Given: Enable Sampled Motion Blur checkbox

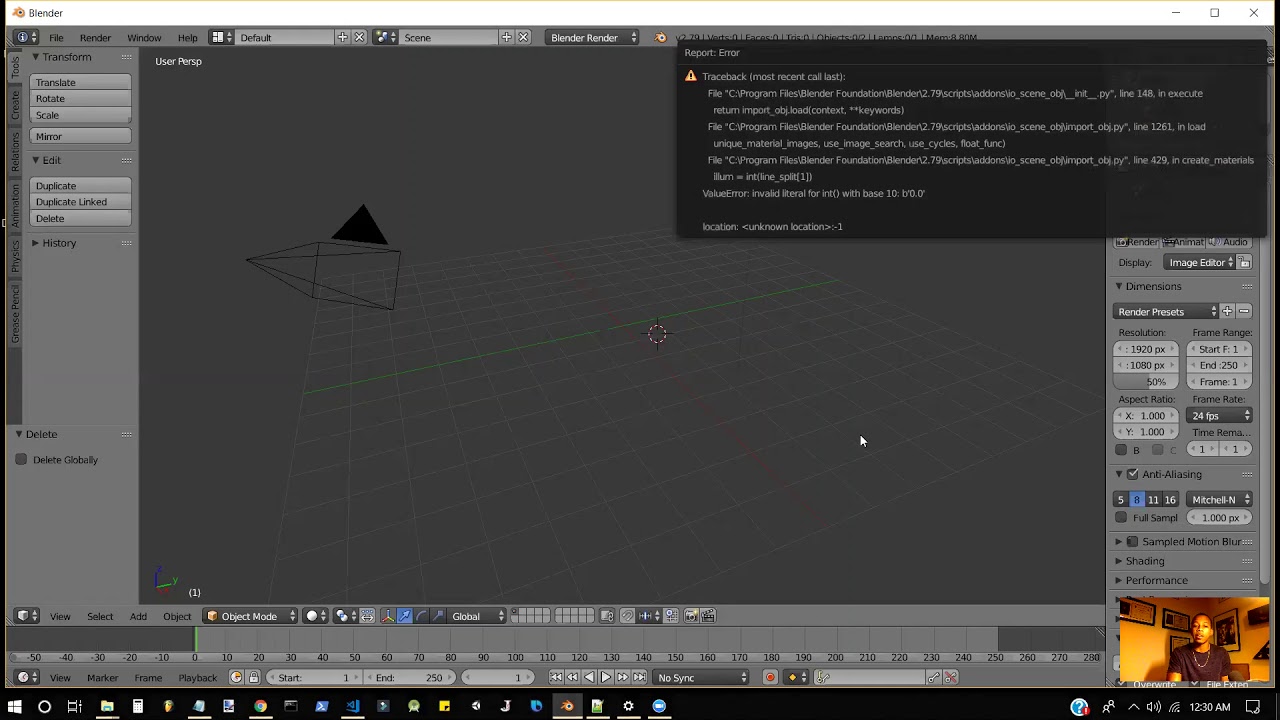Looking at the screenshot, I should 1133,542.
